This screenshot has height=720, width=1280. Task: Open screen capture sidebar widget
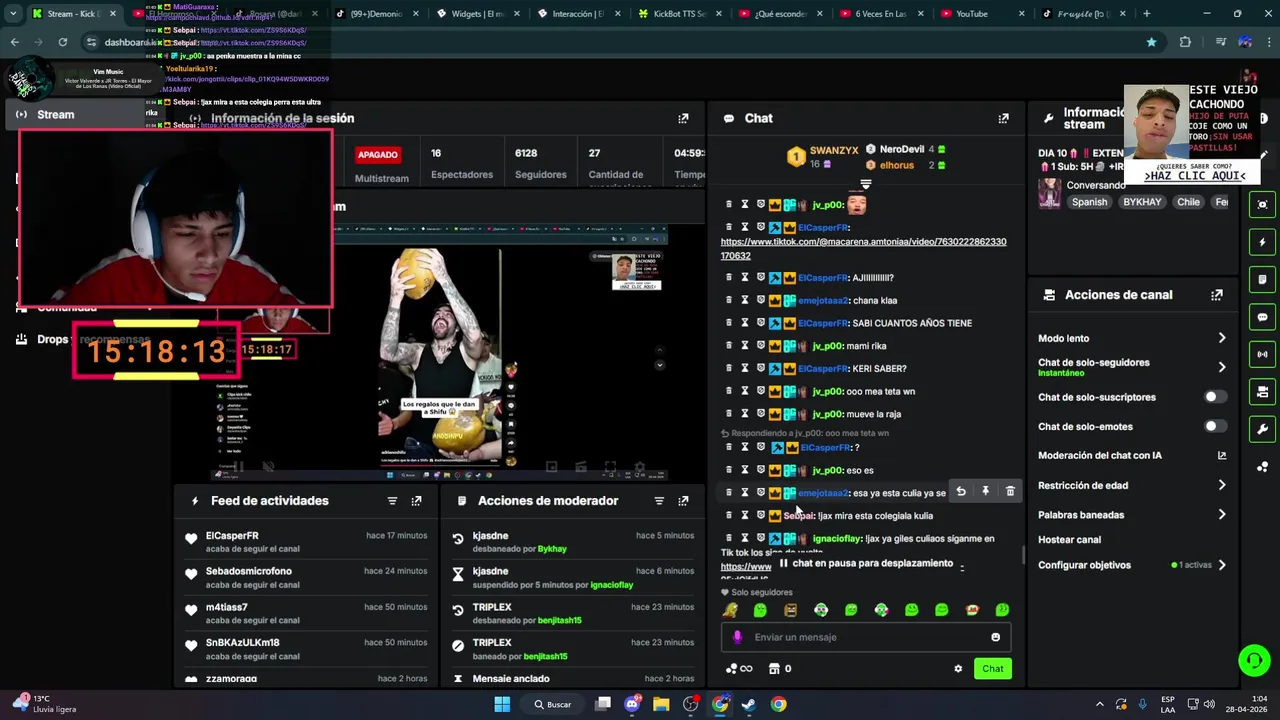pyautogui.click(x=1262, y=204)
